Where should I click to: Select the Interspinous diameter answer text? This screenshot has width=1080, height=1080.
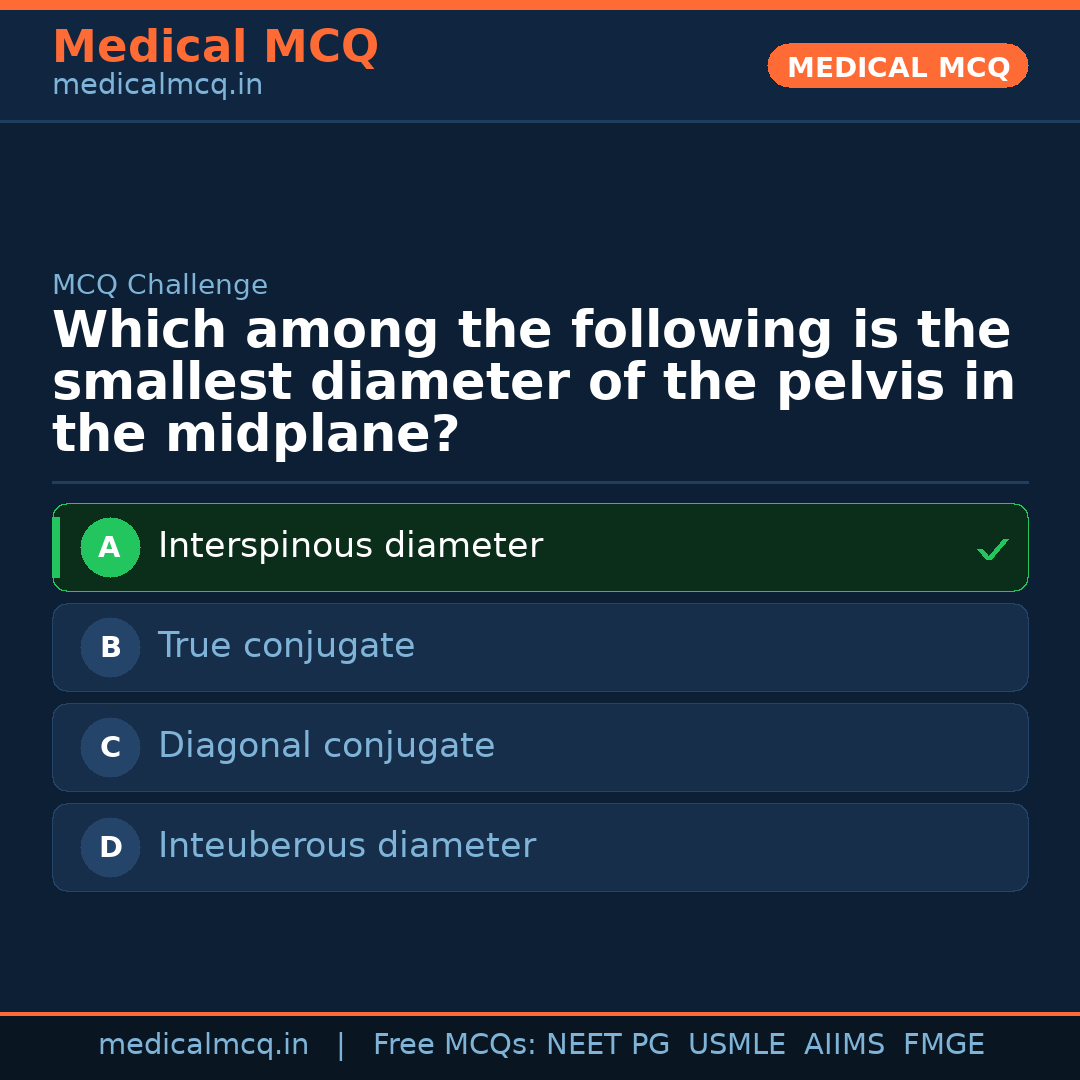[x=350, y=546]
